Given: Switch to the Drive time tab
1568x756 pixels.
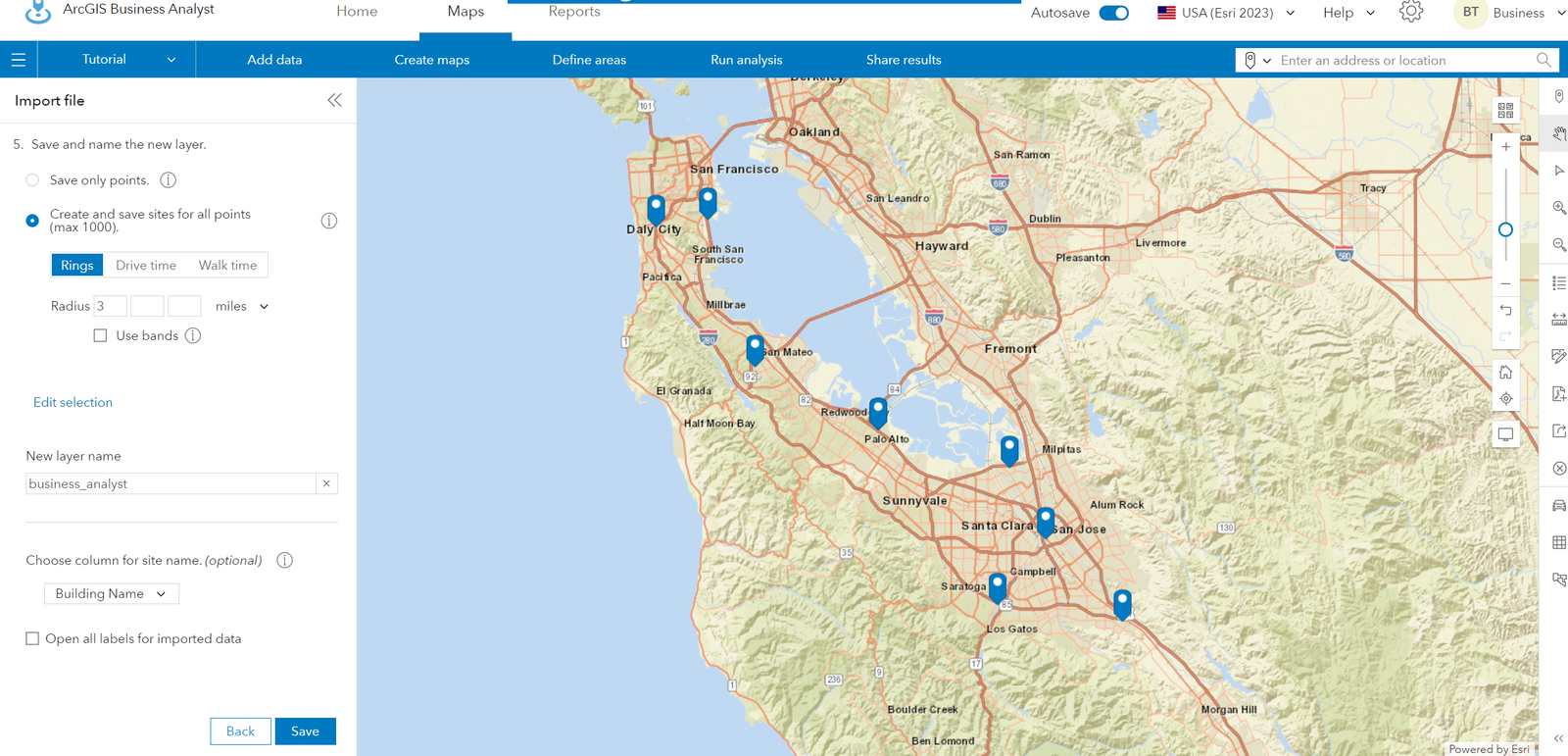Looking at the screenshot, I should (146, 265).
